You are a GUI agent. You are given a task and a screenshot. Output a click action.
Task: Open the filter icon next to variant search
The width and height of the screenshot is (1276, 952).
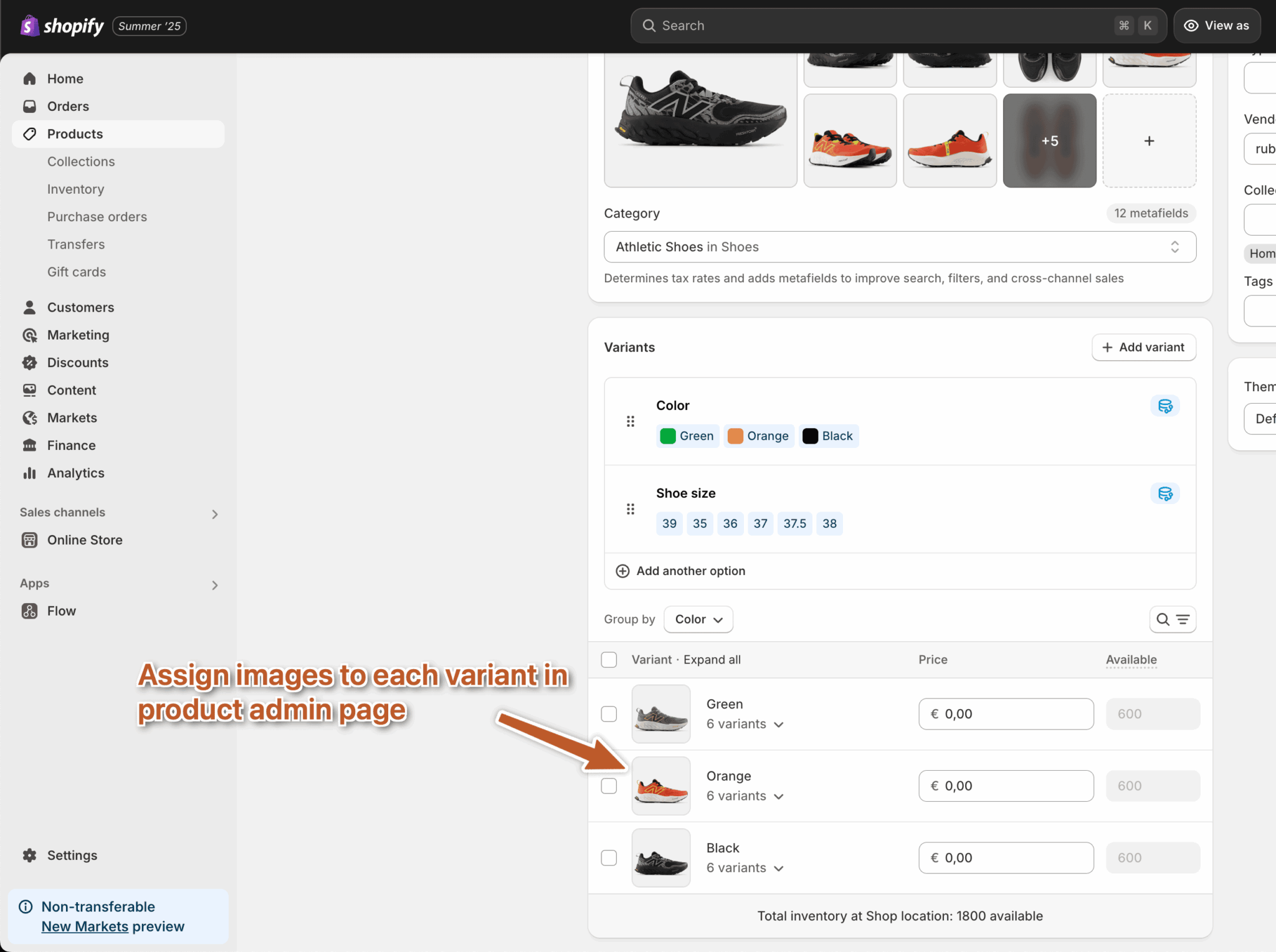click(1183, 619)
